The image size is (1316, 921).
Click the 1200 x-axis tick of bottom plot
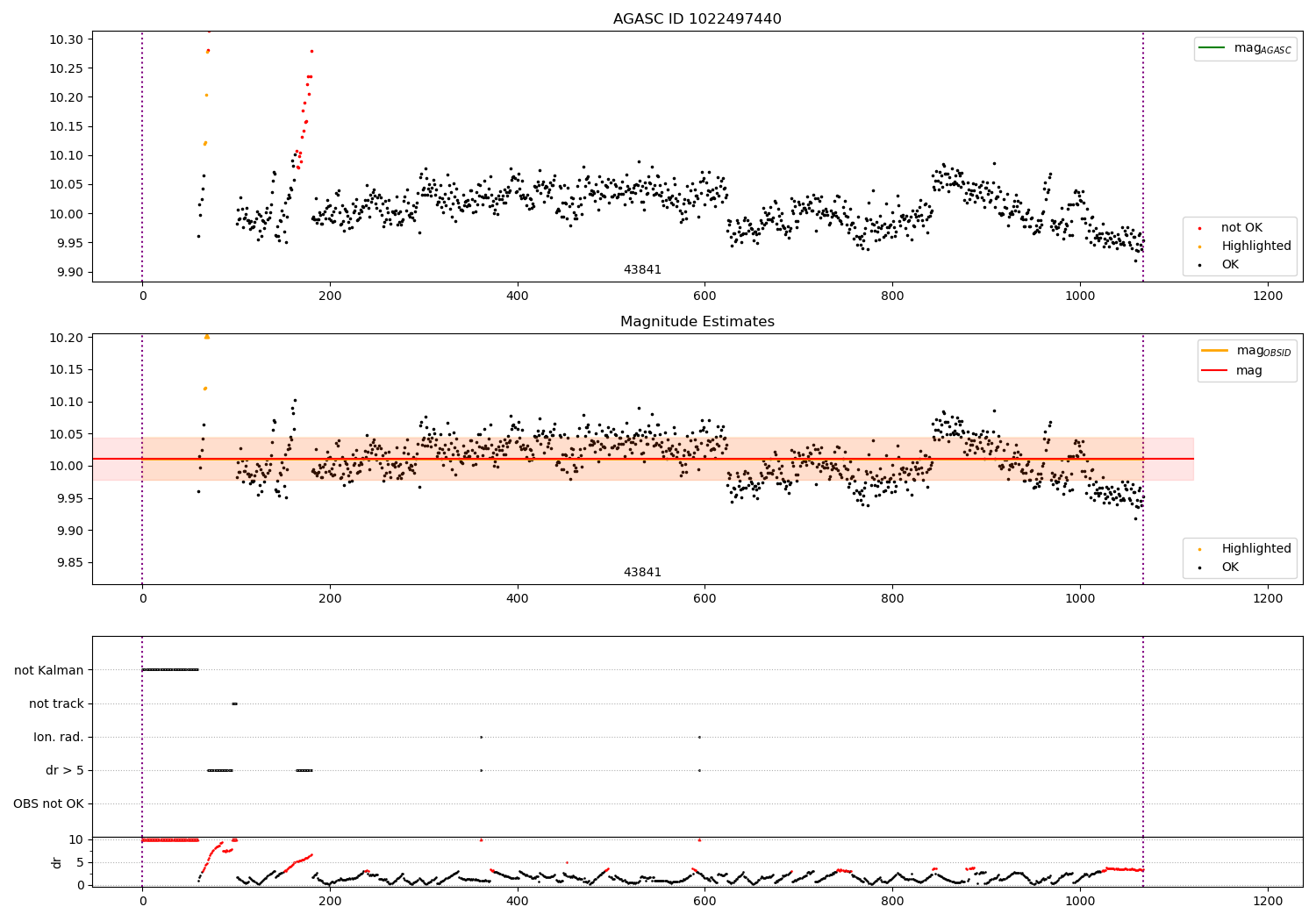tap(1268, 901)
